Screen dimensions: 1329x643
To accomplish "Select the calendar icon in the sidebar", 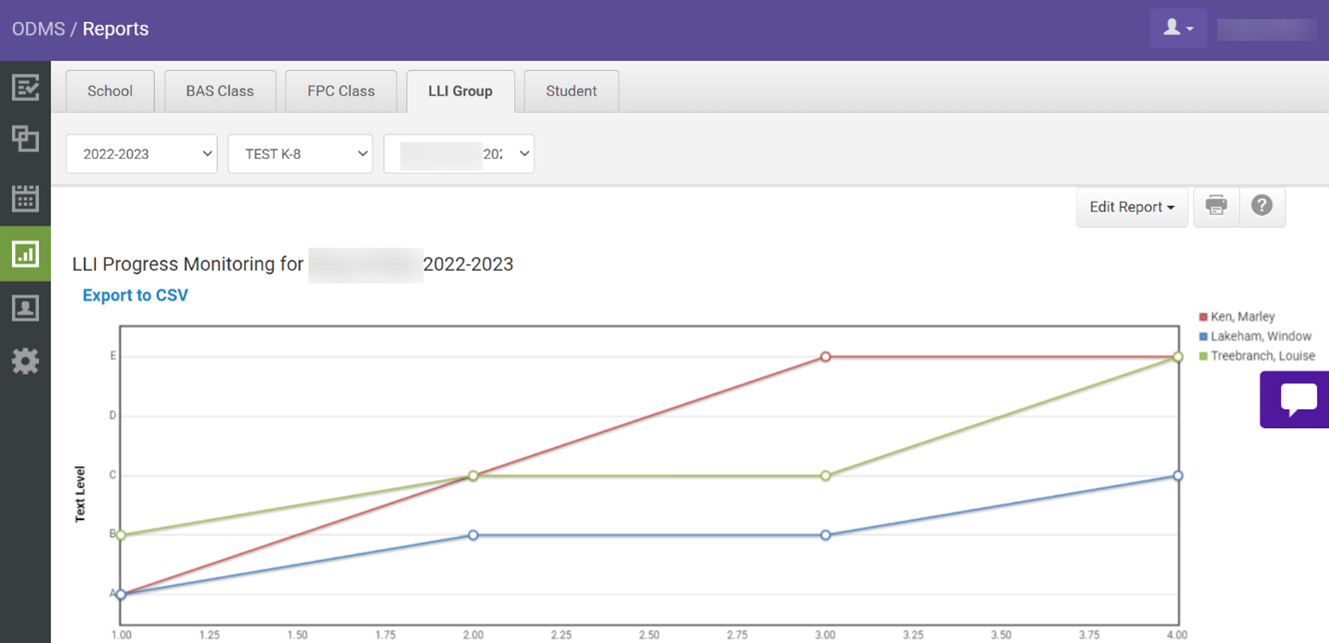I will (x=25, y=197).
